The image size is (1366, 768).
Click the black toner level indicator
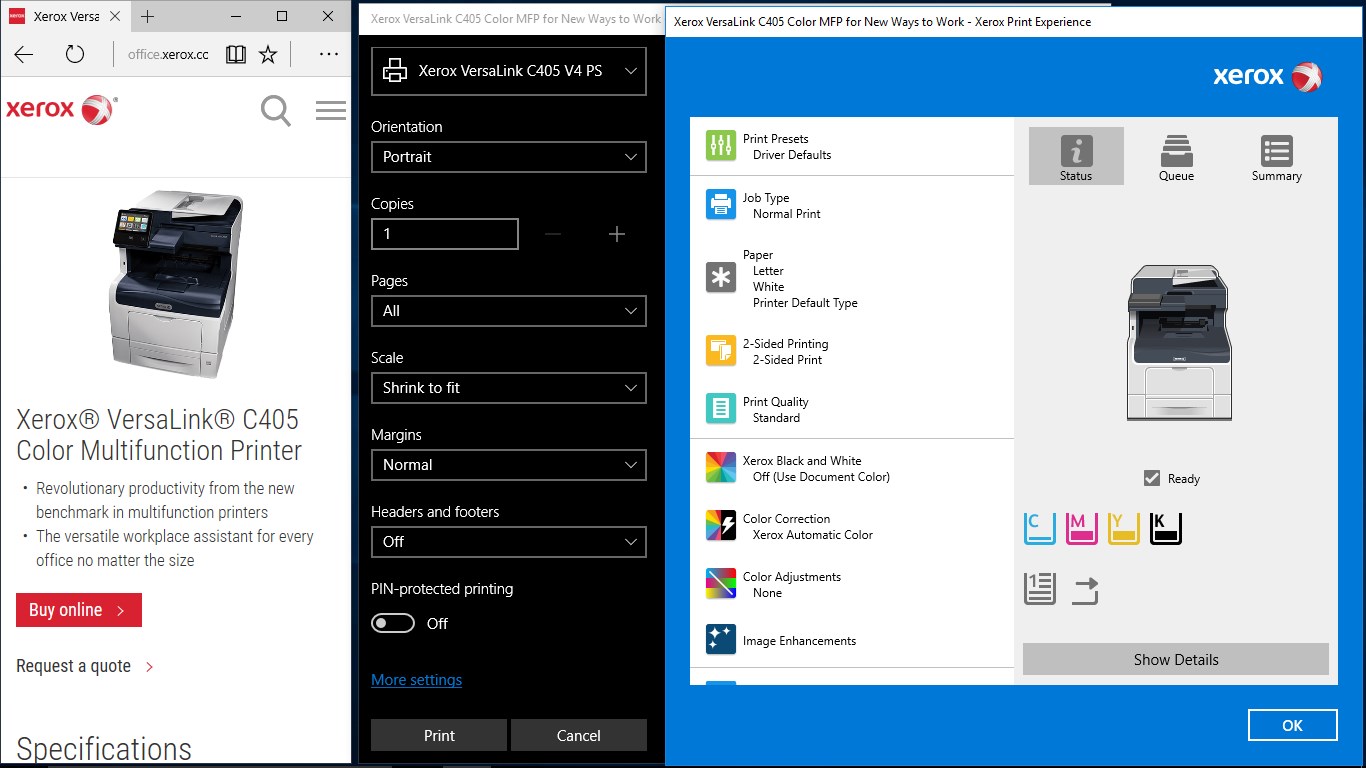coord(1166,528)
